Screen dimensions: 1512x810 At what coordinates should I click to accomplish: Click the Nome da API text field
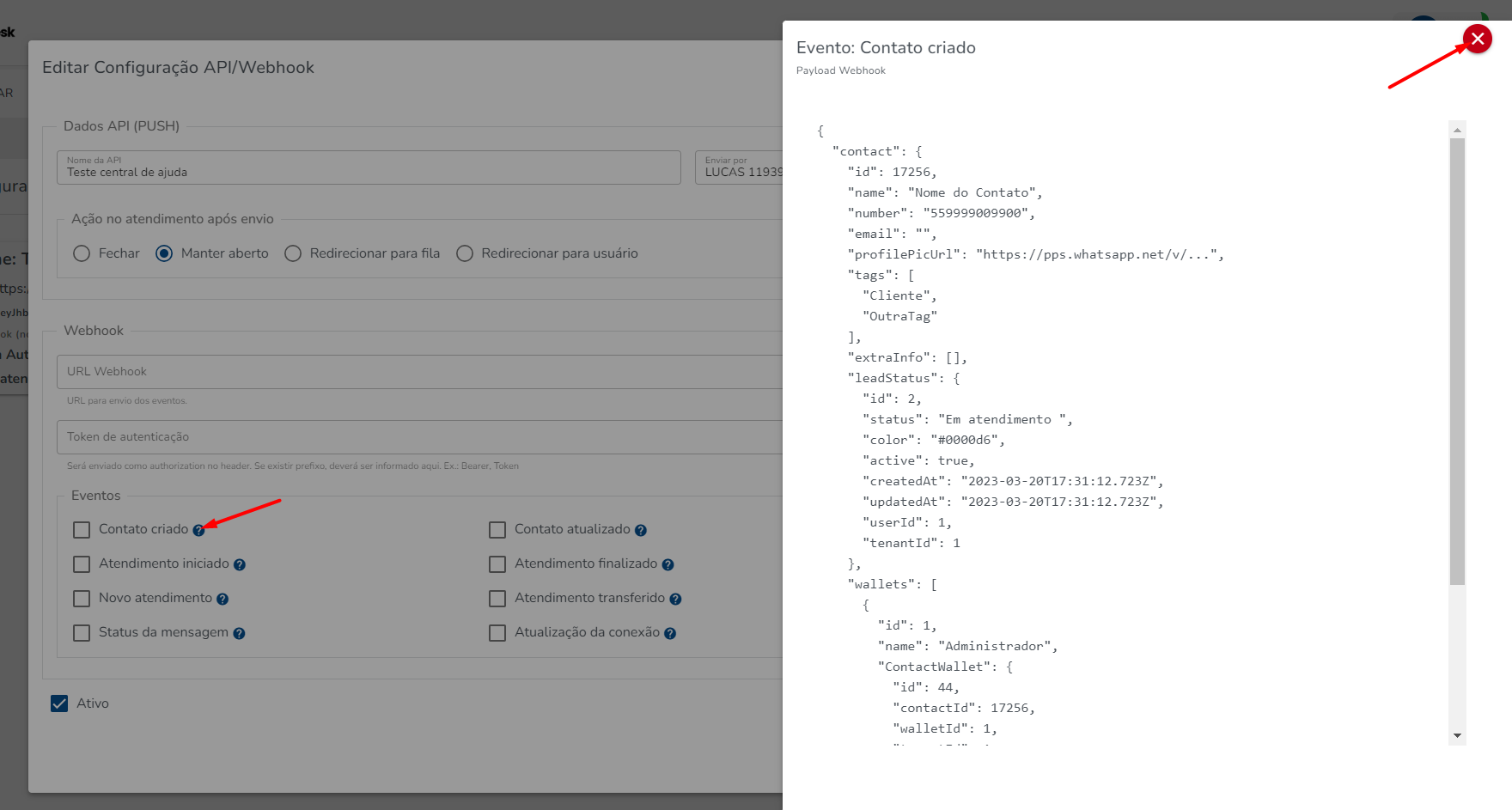click(369, 172)
